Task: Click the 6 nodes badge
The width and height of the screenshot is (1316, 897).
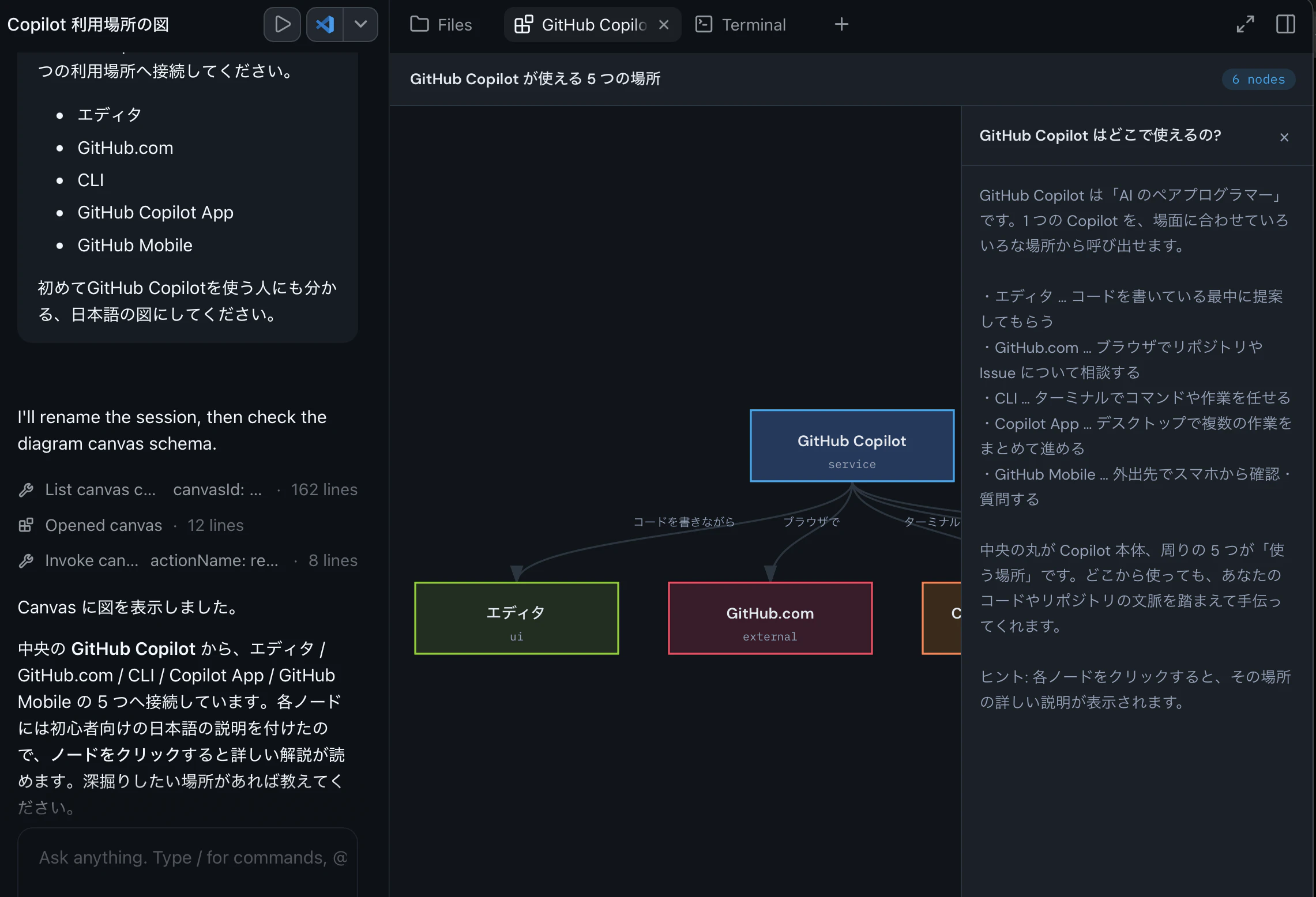Action: coord(1258,80)
